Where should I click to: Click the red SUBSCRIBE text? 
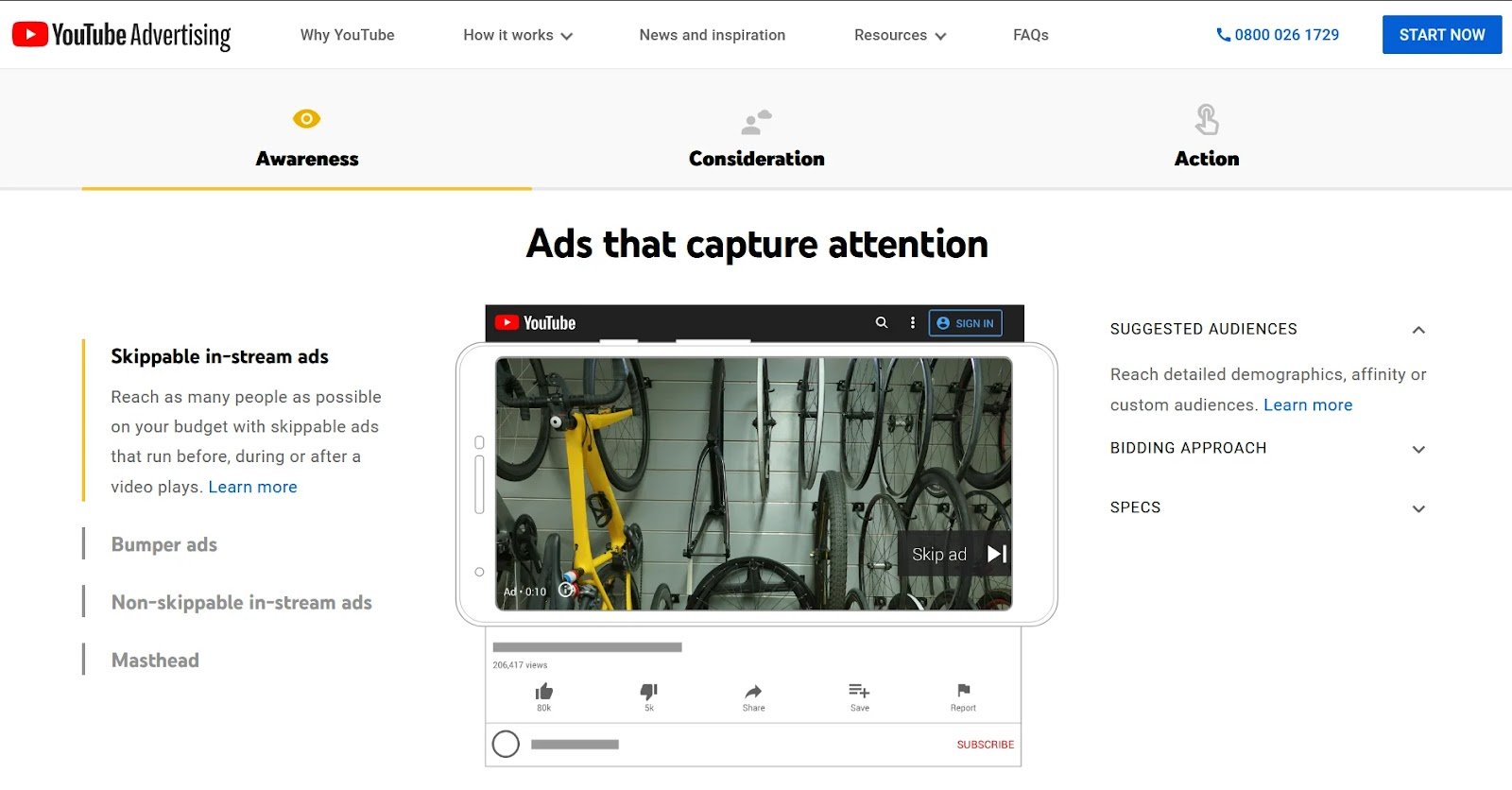click(985, 745)
